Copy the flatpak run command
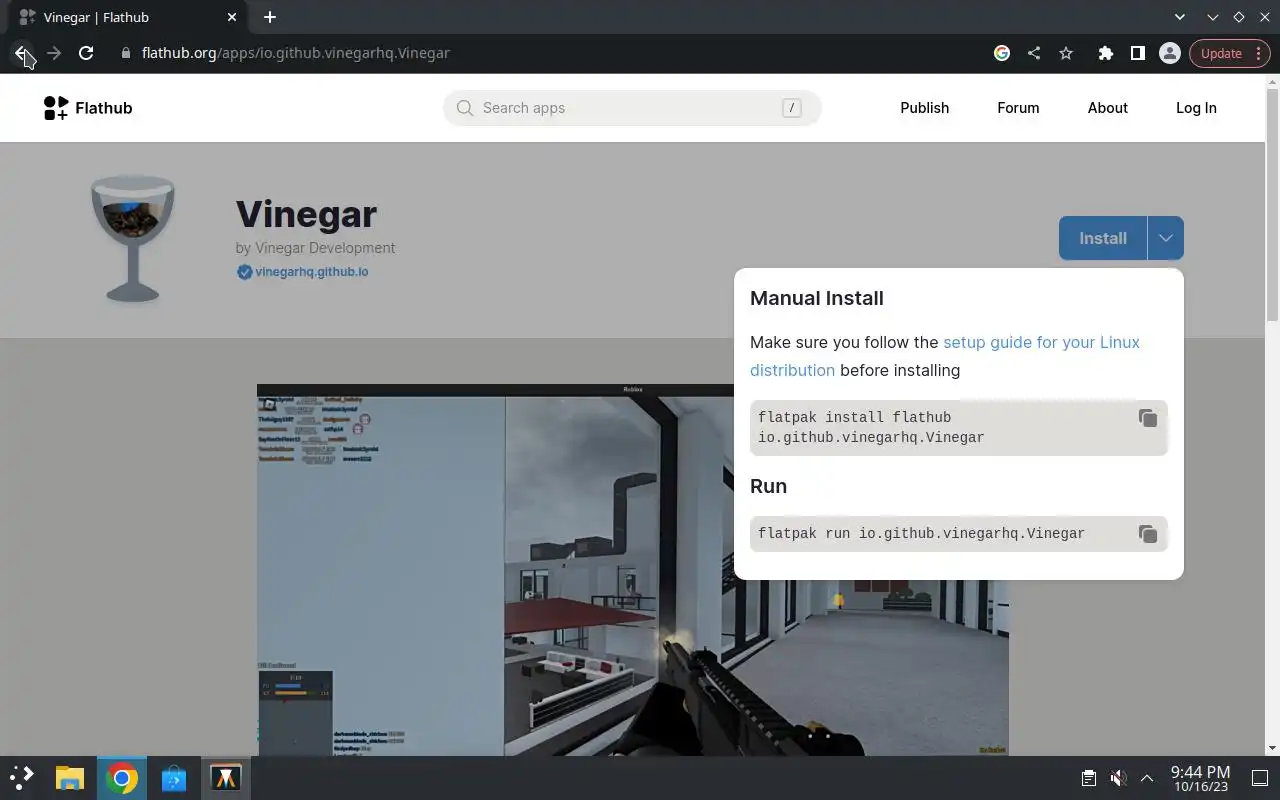This screenshot has width=1280, height=800. point(1148,534)
